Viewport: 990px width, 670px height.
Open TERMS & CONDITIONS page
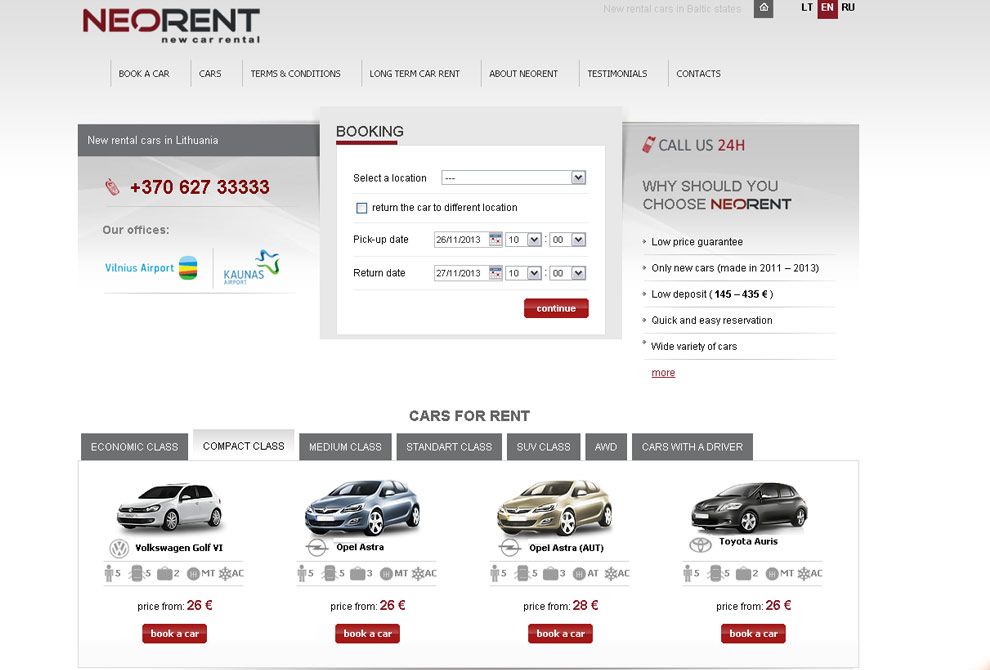[x=295, y=73]
